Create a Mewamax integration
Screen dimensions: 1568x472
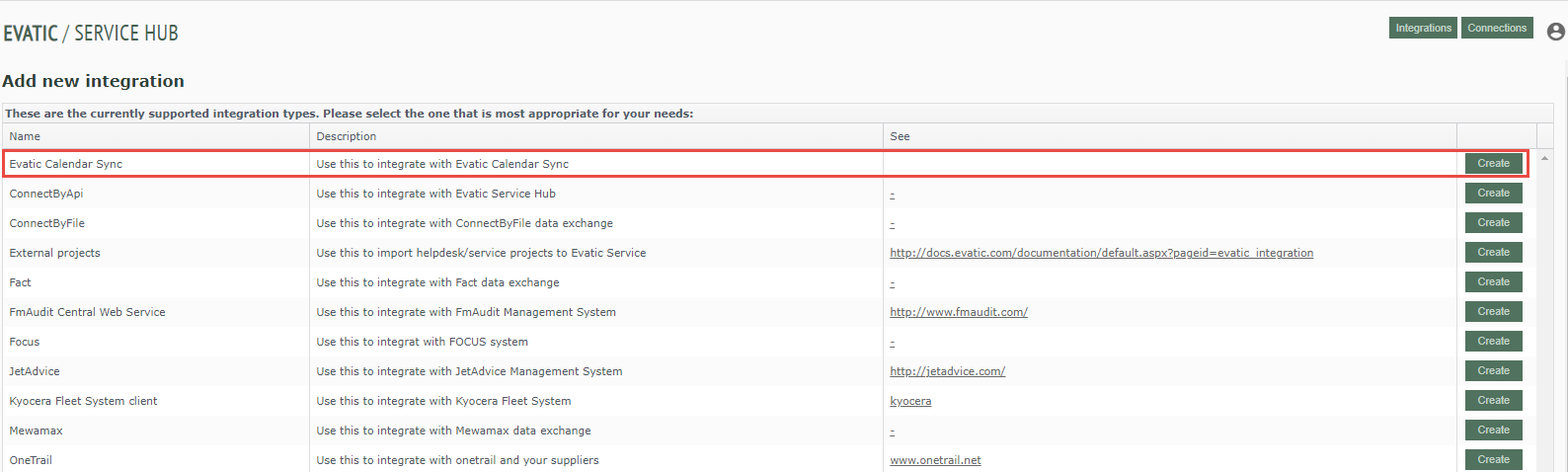1493,431
